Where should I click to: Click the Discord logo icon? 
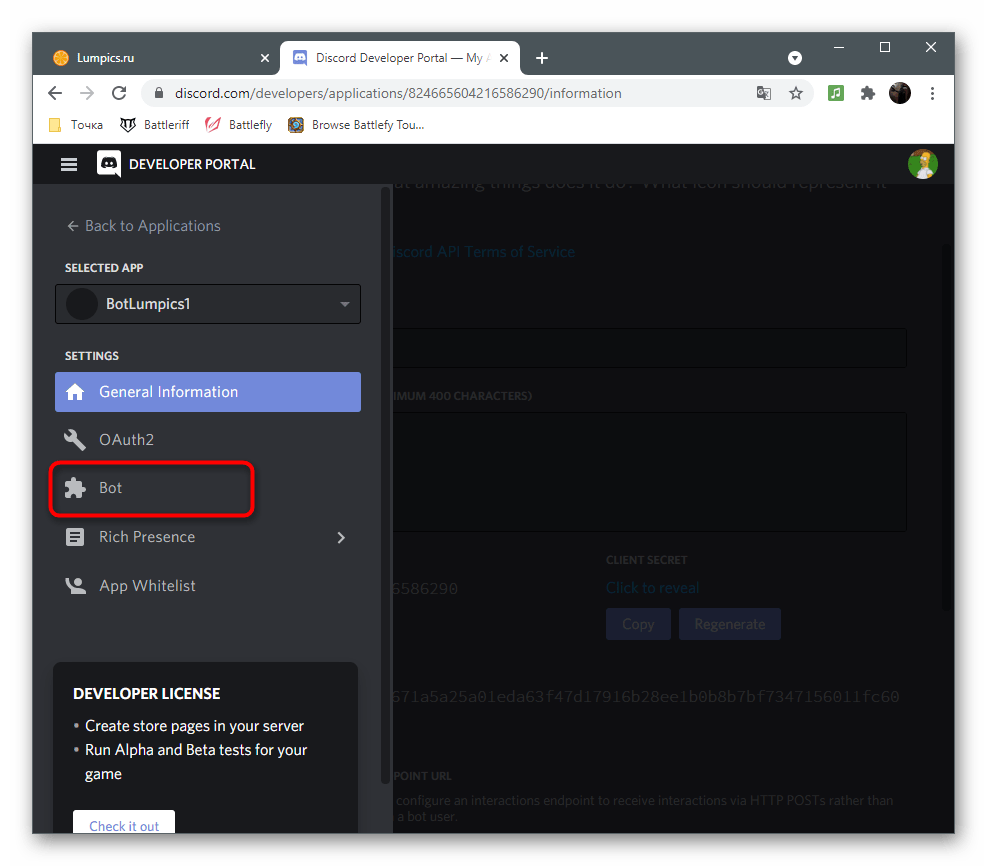coord(109,164)
